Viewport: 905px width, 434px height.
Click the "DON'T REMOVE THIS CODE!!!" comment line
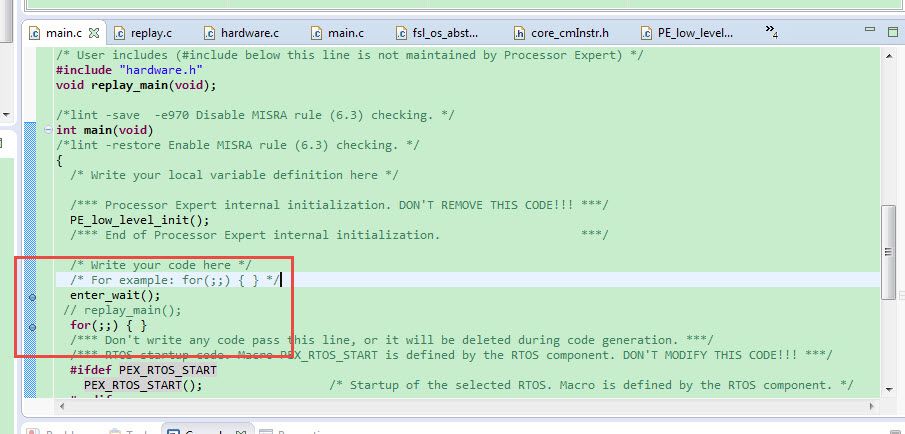pyautogui.click(x=339, y=205)
